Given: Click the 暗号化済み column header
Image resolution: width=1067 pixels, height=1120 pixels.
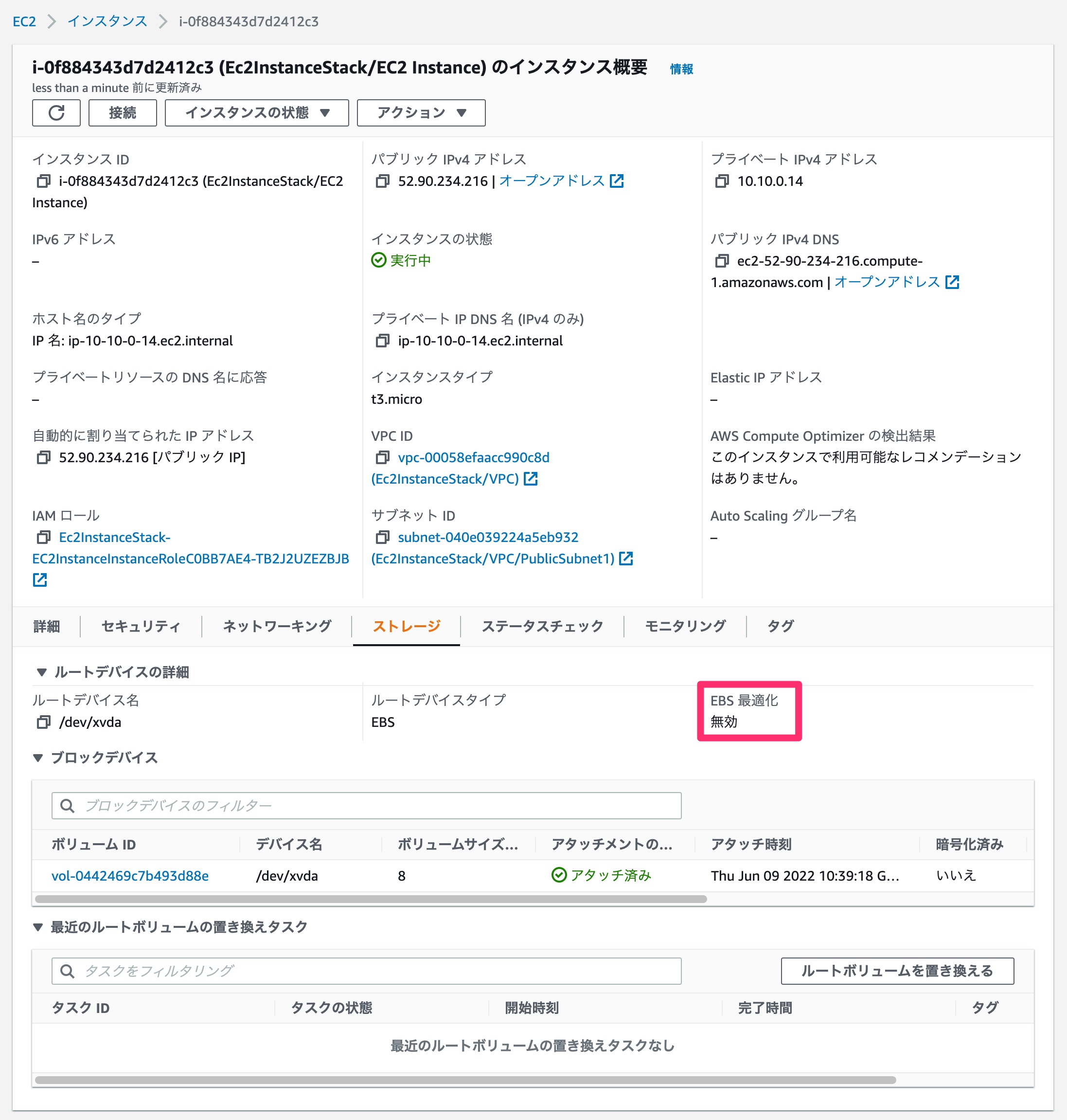Looking at the screenshot, I should pos(969,844).
